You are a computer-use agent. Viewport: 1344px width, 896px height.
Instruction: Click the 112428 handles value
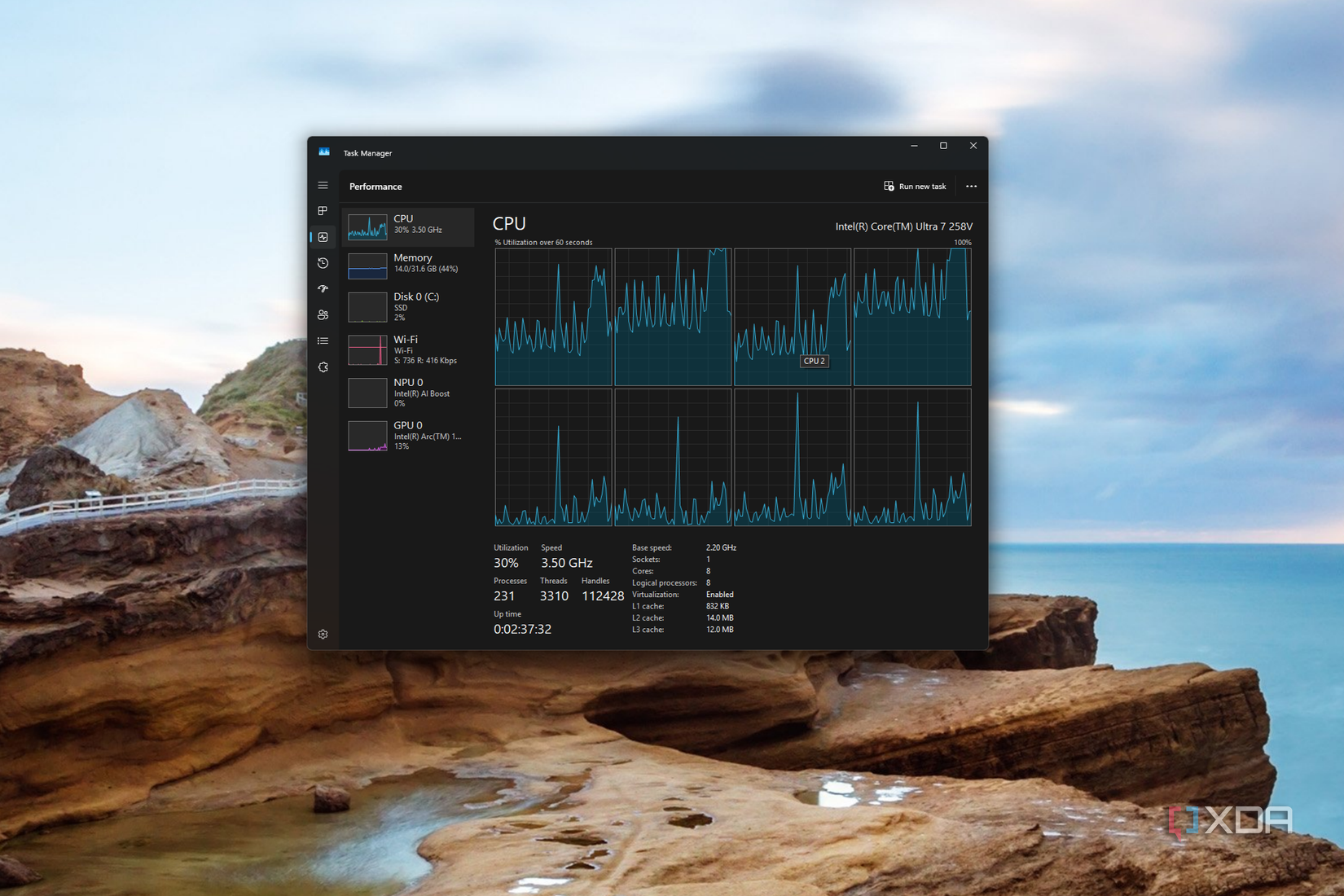603,596
